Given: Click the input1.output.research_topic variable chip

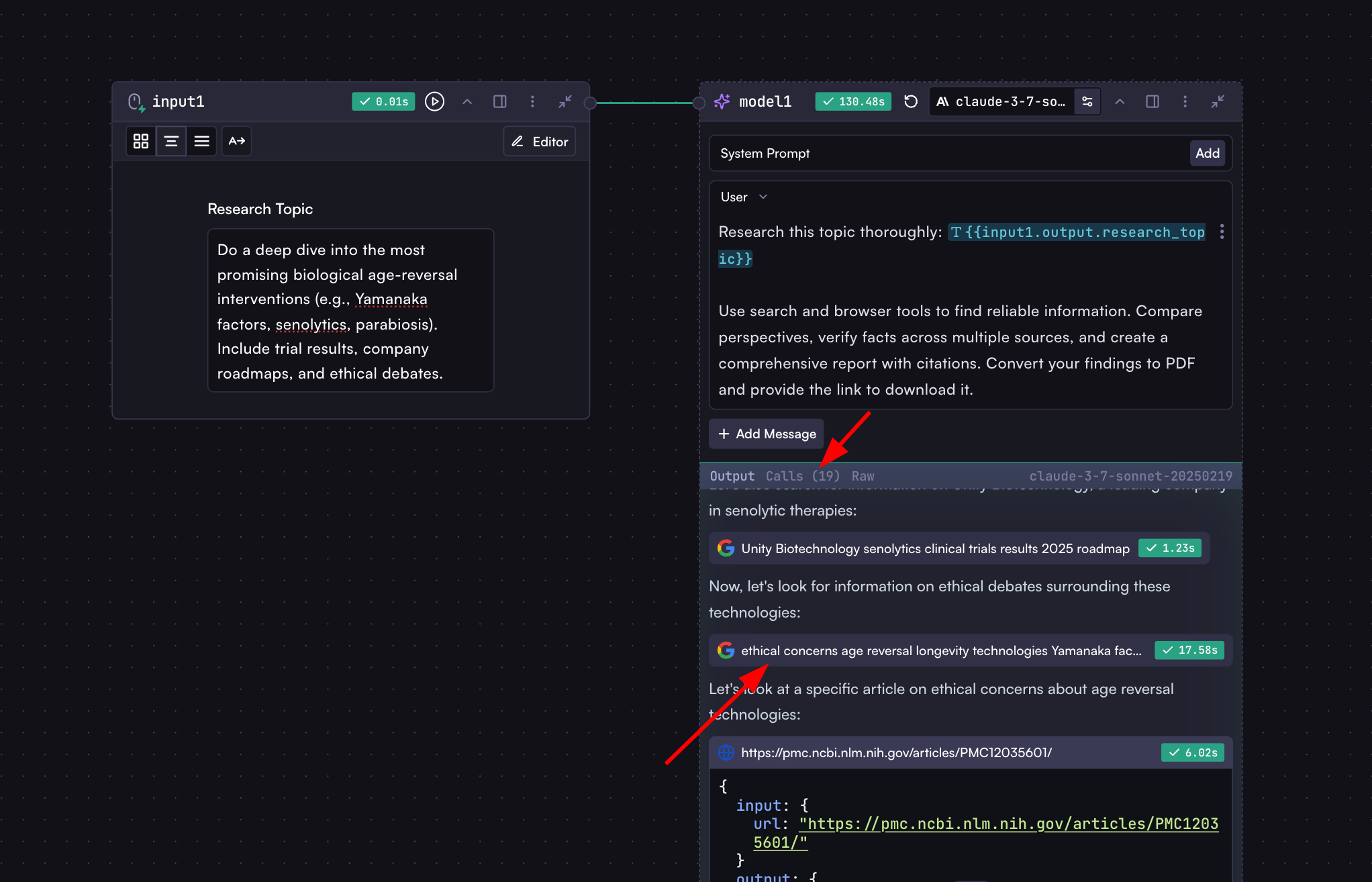Looking at the screenshot, I should [1077, 232].
